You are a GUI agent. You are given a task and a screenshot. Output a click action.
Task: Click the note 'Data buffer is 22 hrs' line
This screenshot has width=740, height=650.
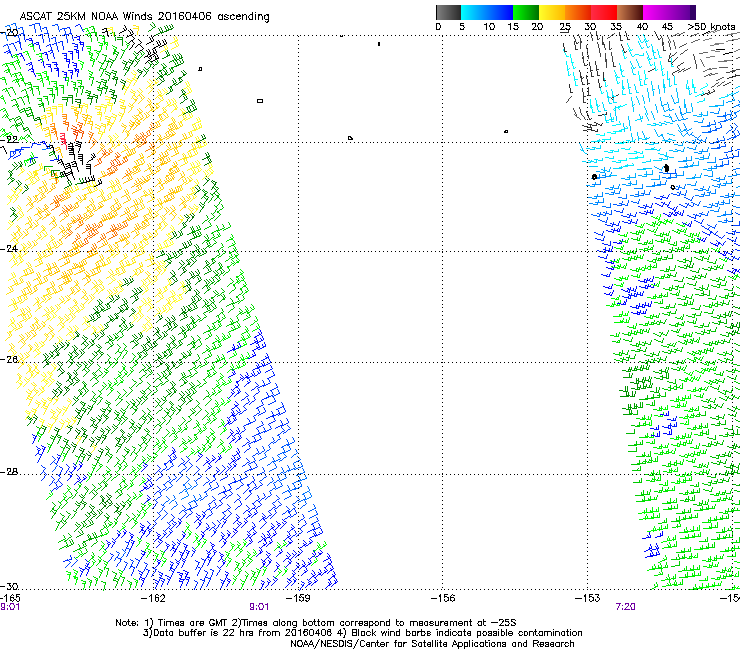click(x=362, y=633)
